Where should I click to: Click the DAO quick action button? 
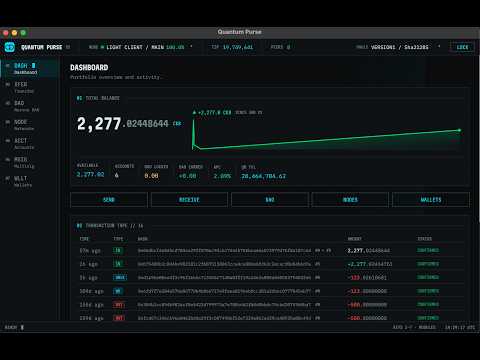[x=270, y=200]
